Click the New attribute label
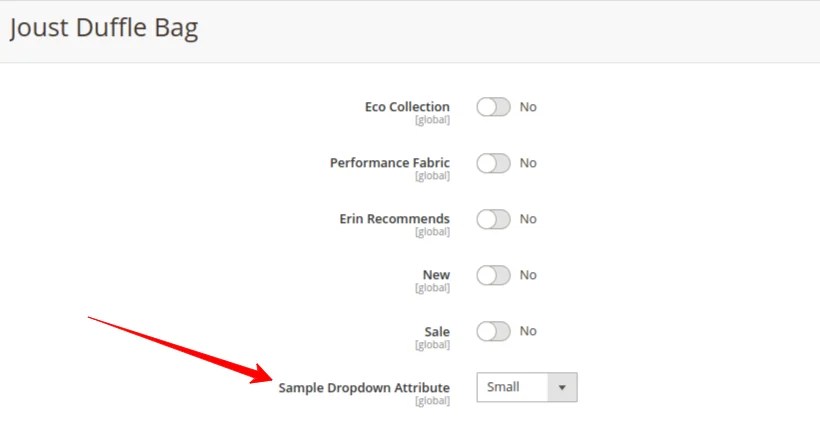This screenshot has height=442, width=820. [x=436, y=275]
